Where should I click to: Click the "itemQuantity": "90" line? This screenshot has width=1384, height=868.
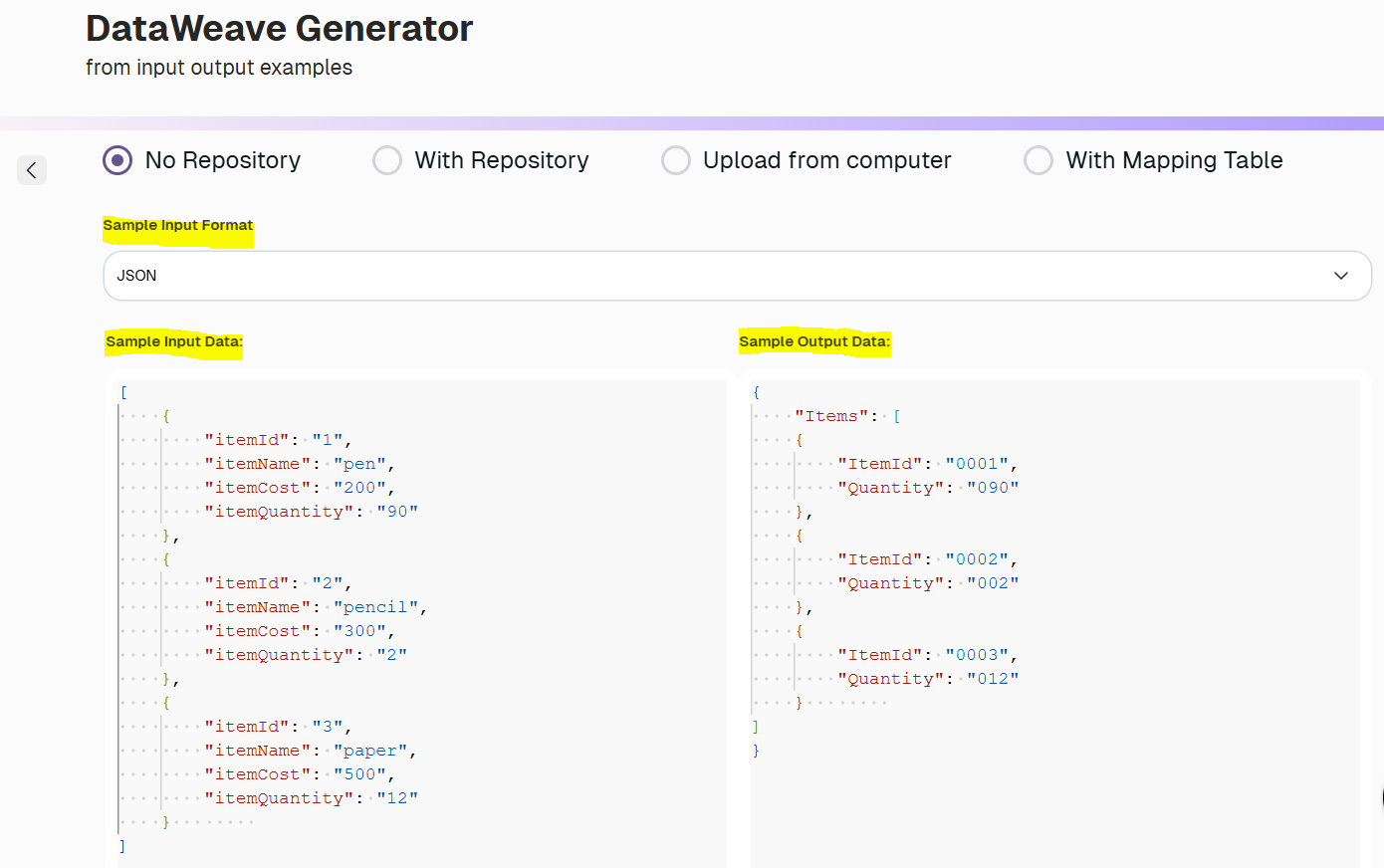[312, 512]
